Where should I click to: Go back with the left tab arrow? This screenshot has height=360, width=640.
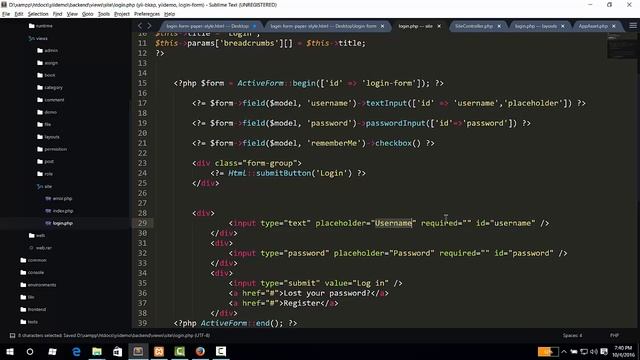140,26
